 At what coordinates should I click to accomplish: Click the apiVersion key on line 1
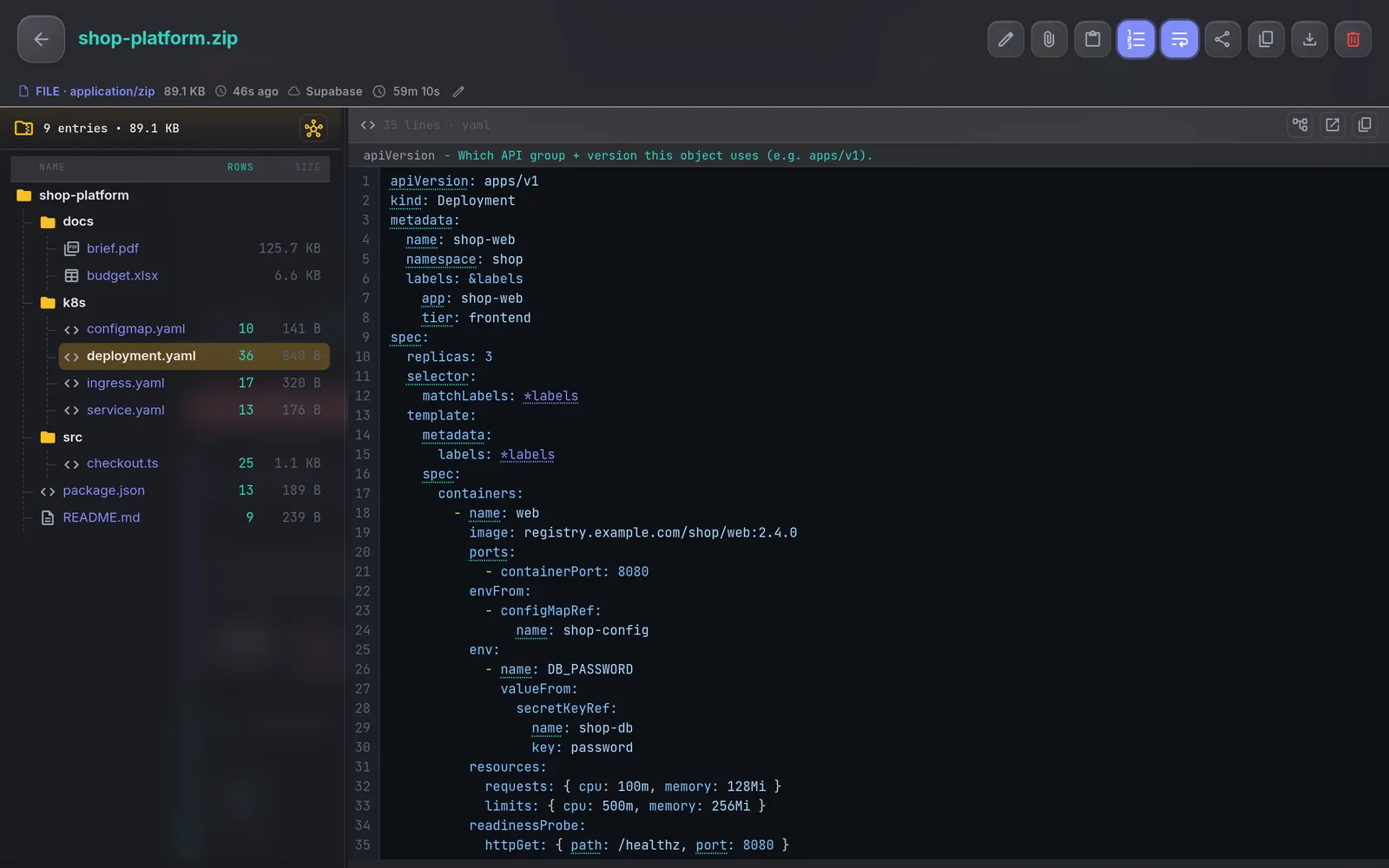[429, 181]
